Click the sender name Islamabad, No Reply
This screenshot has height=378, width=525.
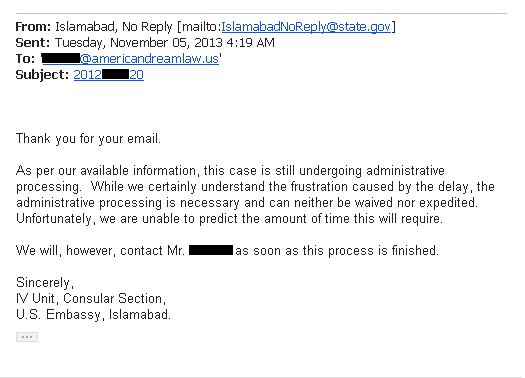click(114, 27)
